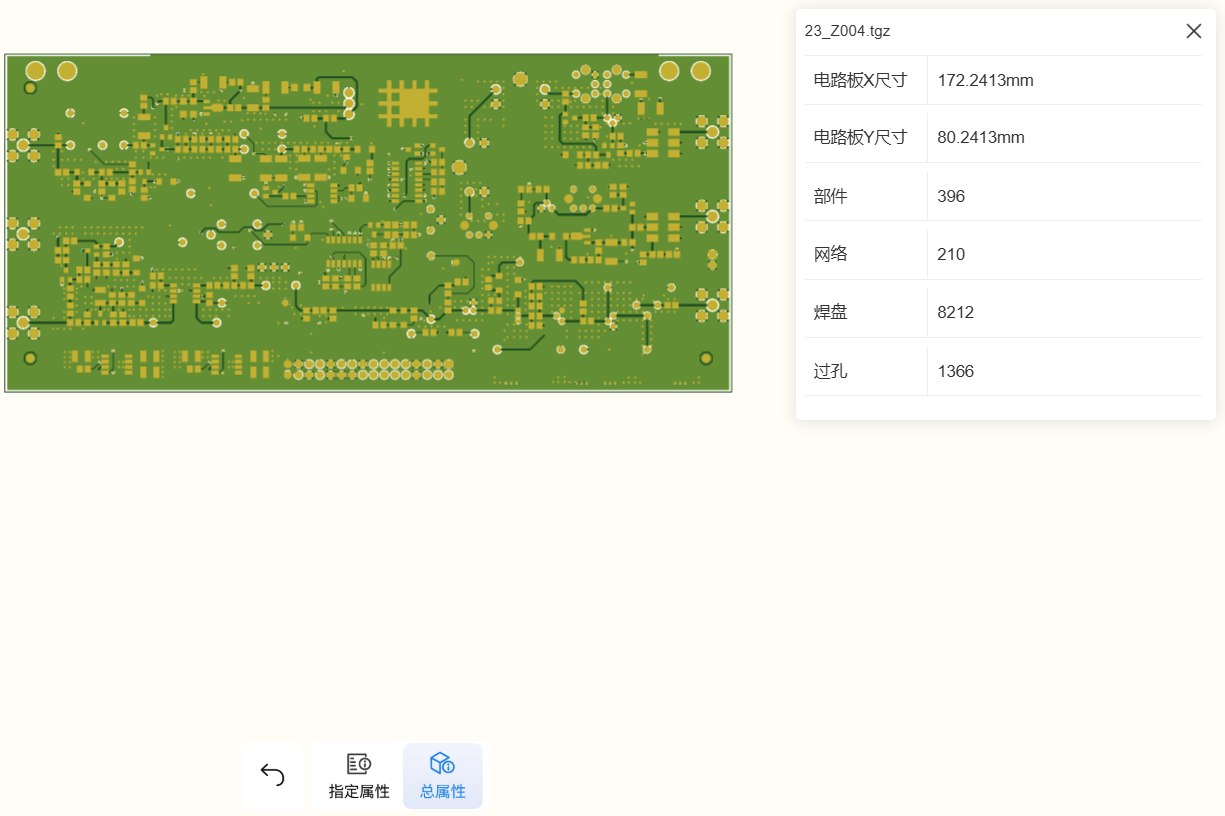Click the 网络 row label
This screenshot has height=816, width=1225.
click(x=830, y=254)
